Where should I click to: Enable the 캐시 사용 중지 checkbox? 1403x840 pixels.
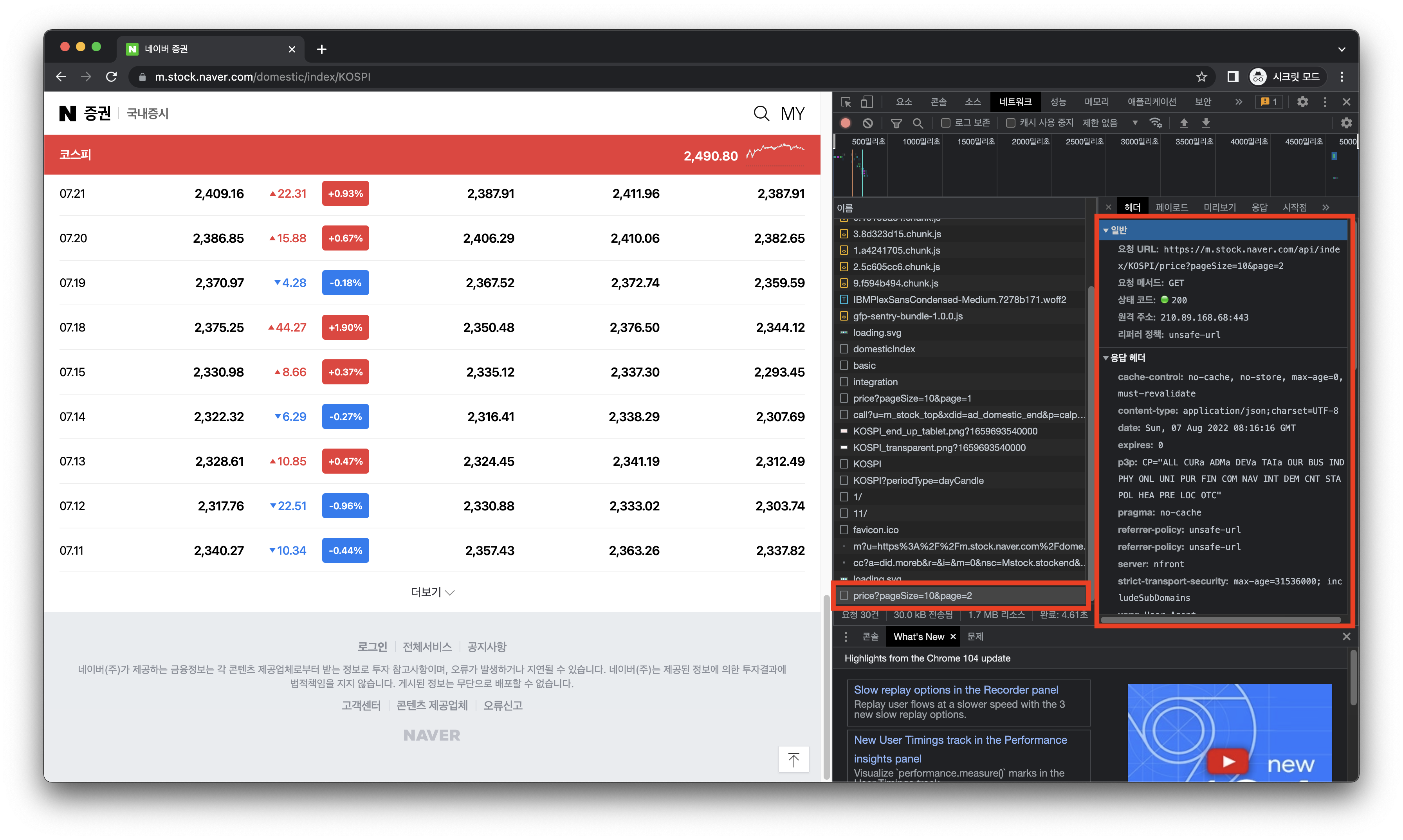coord(1010,123)
